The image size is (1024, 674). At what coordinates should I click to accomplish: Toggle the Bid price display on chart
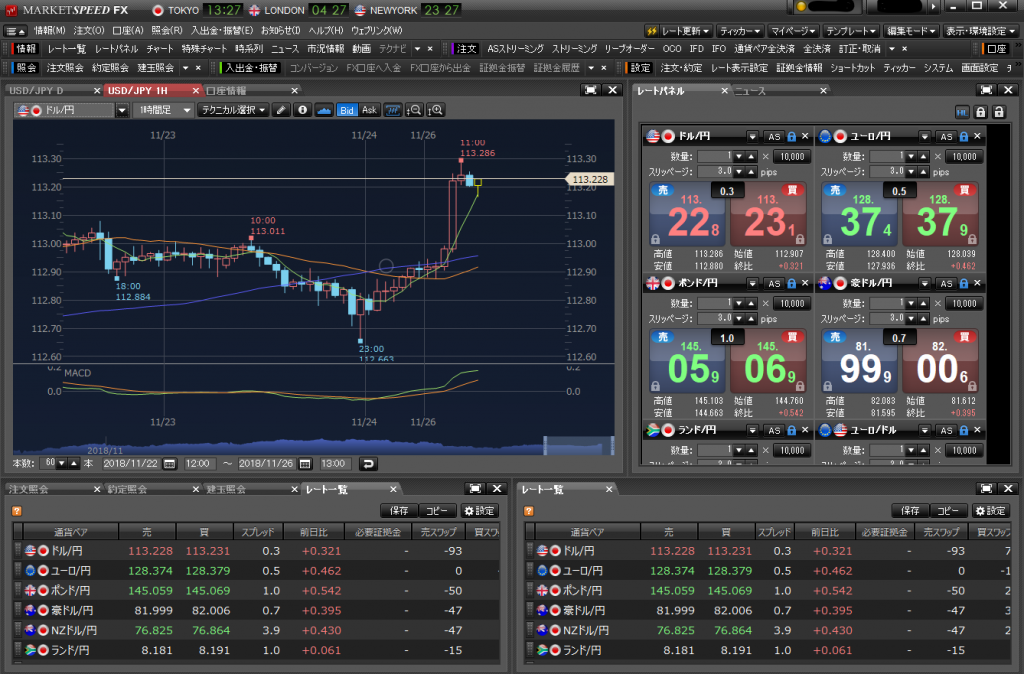click(347, 110)
